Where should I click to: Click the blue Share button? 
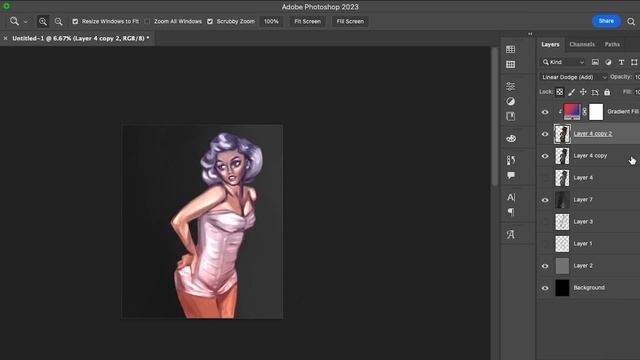606,21
